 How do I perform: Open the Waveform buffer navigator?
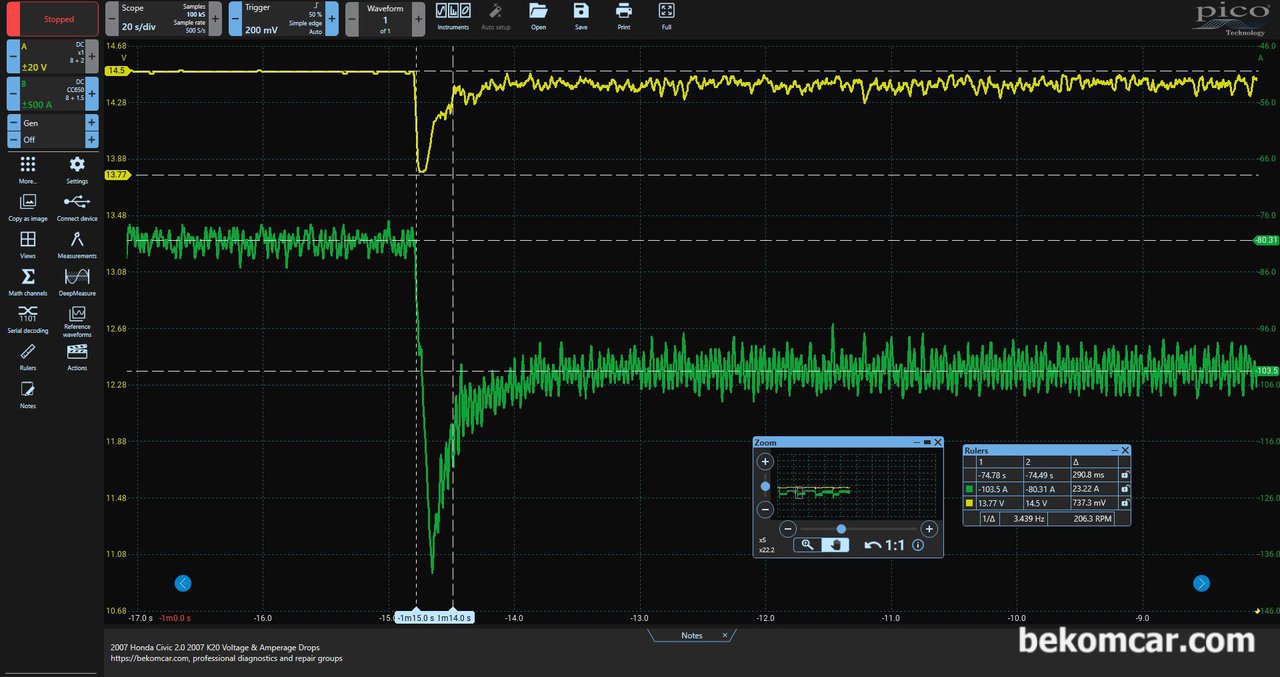pos(385,18)
